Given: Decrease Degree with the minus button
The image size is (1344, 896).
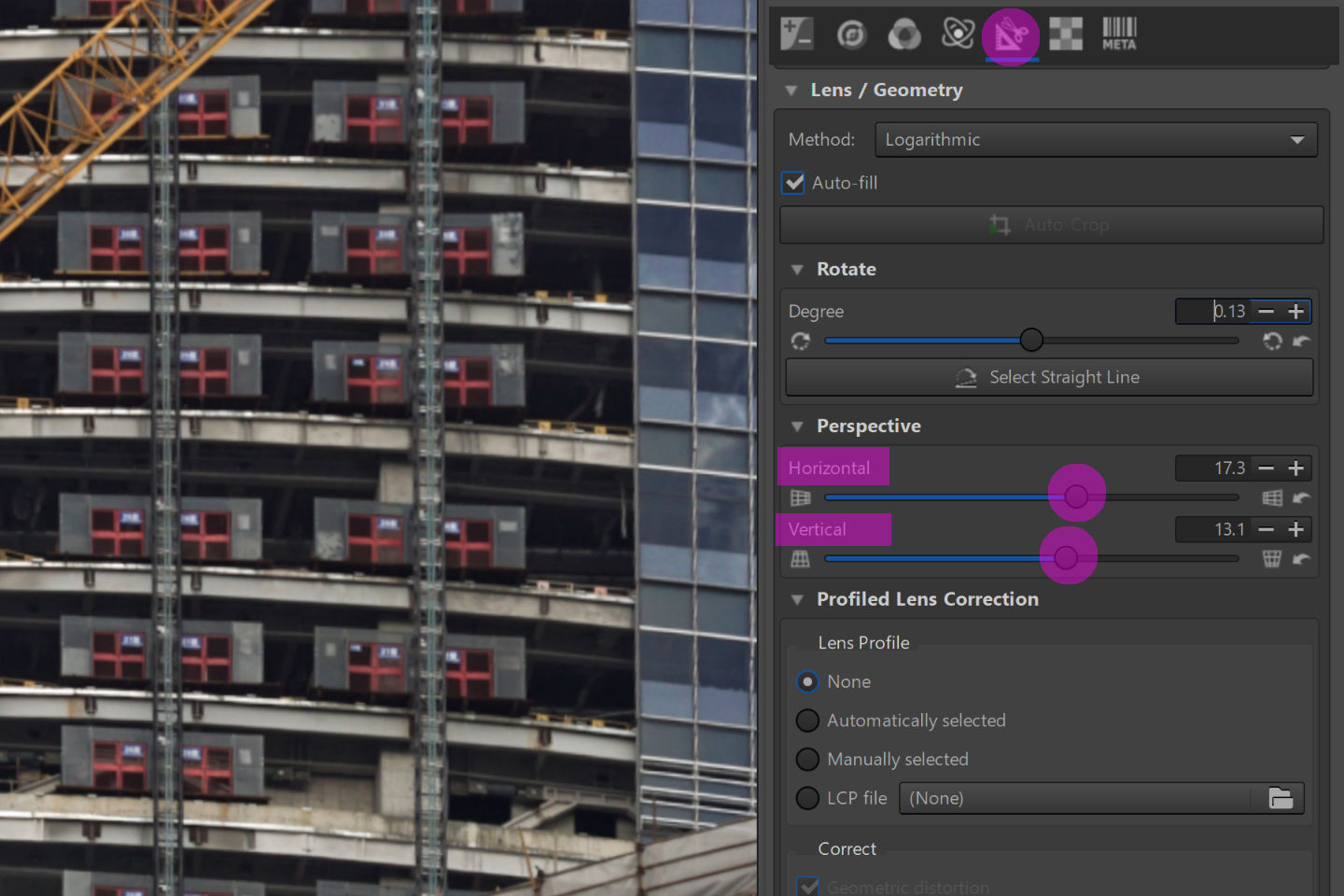Looking at the screenshot, I should (1266, 311).
